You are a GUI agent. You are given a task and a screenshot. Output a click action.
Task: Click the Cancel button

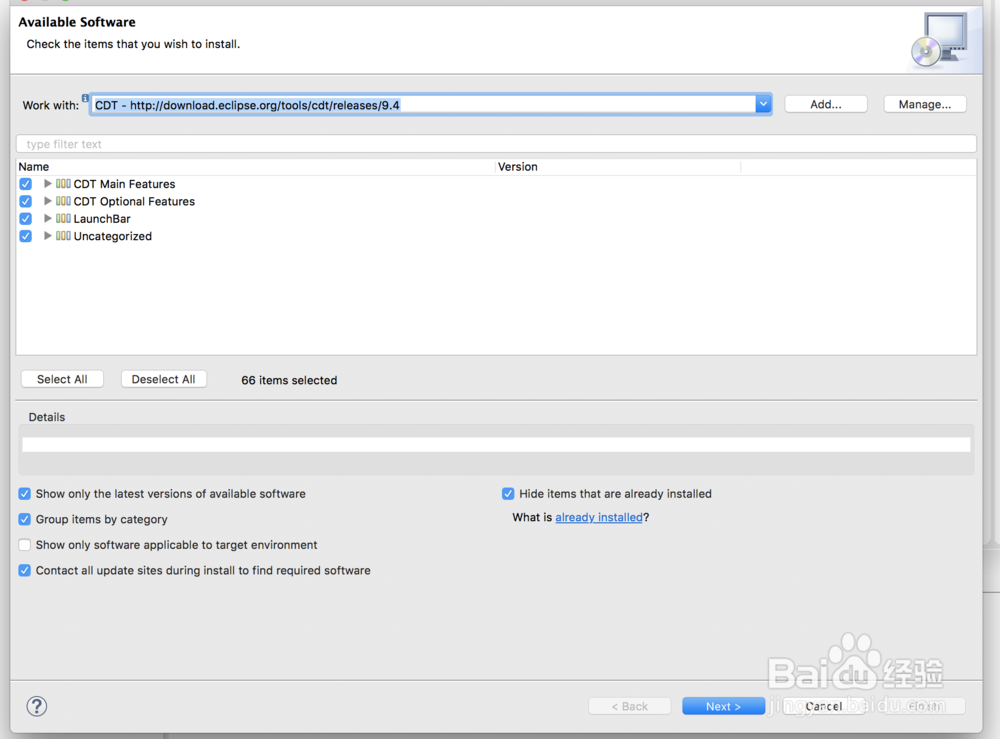[x=823, y=706]
